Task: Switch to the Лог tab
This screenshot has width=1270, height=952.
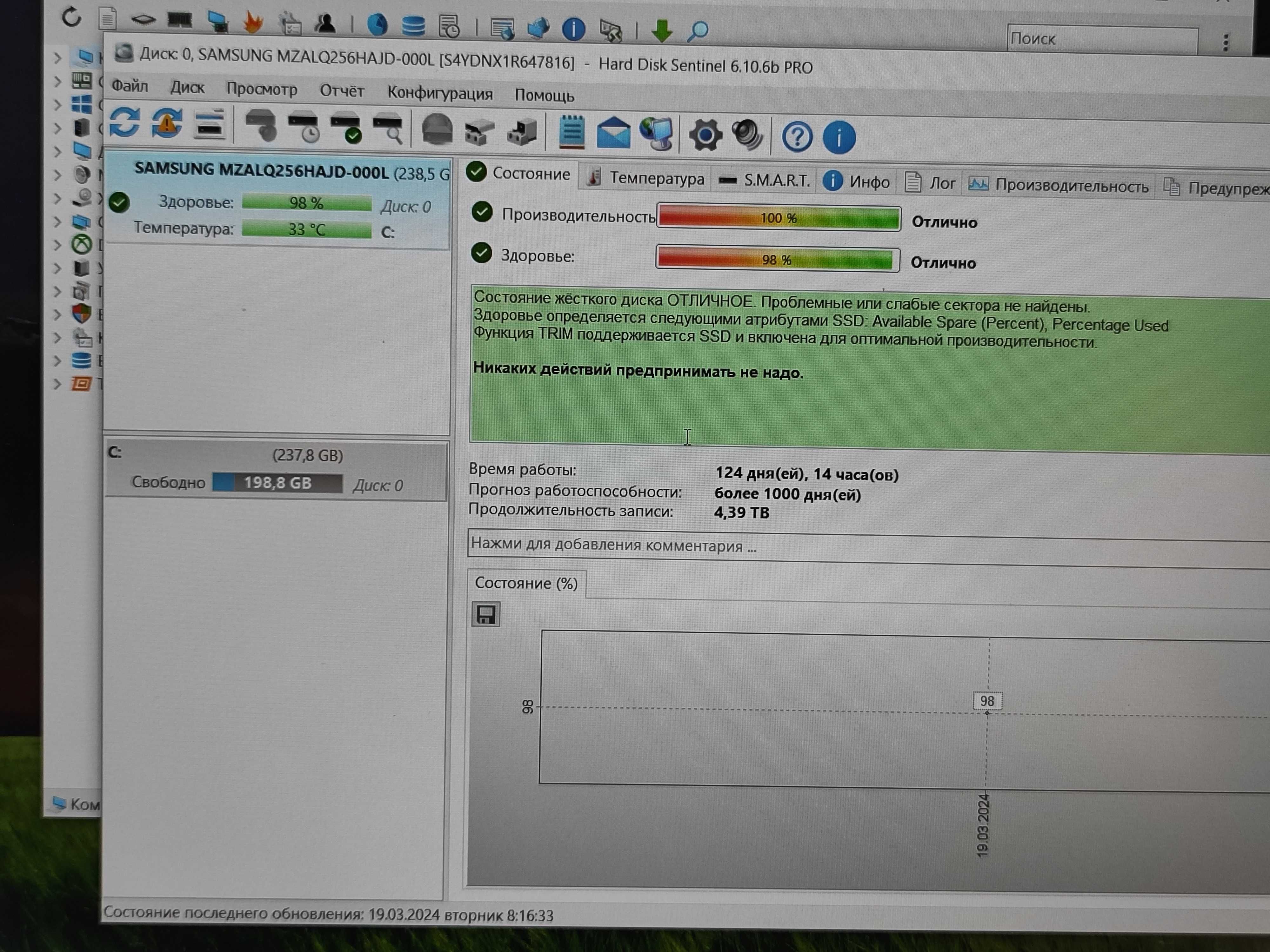Action: 931,183
